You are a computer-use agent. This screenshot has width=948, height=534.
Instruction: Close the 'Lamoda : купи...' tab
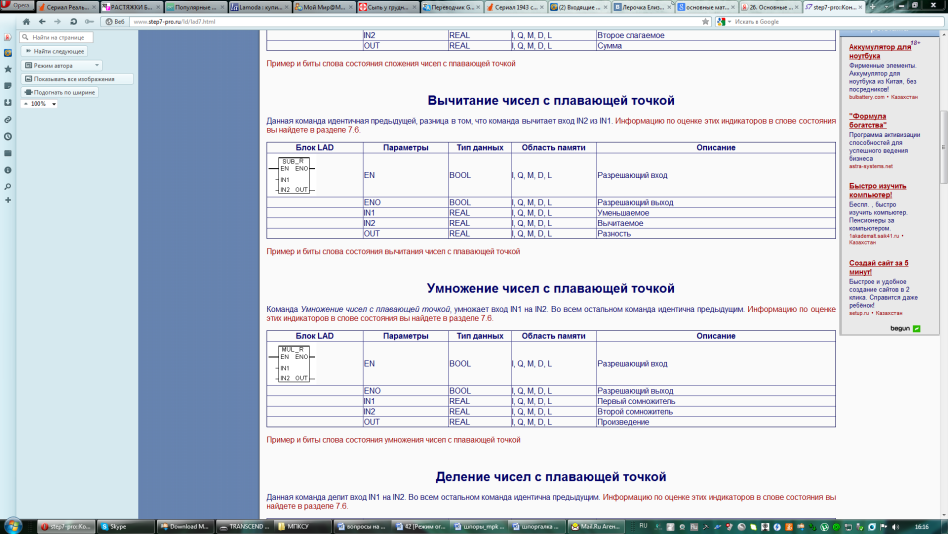coord(287,7)
